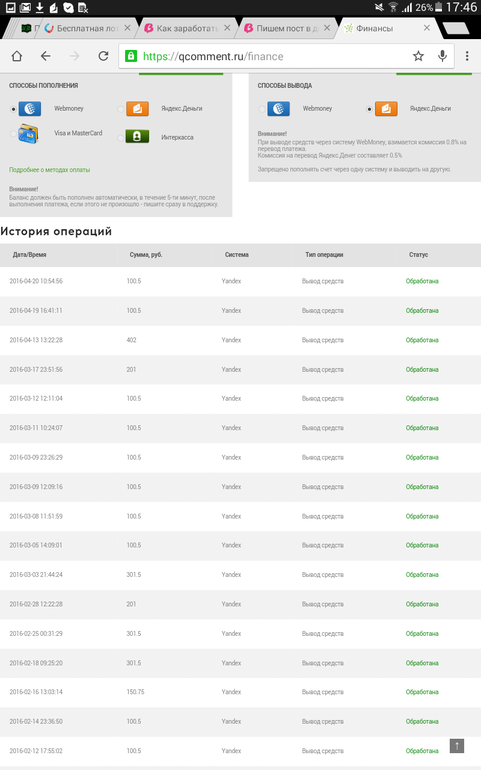Activate voice search microphone icon
The image size is (481, 770).
443,56
